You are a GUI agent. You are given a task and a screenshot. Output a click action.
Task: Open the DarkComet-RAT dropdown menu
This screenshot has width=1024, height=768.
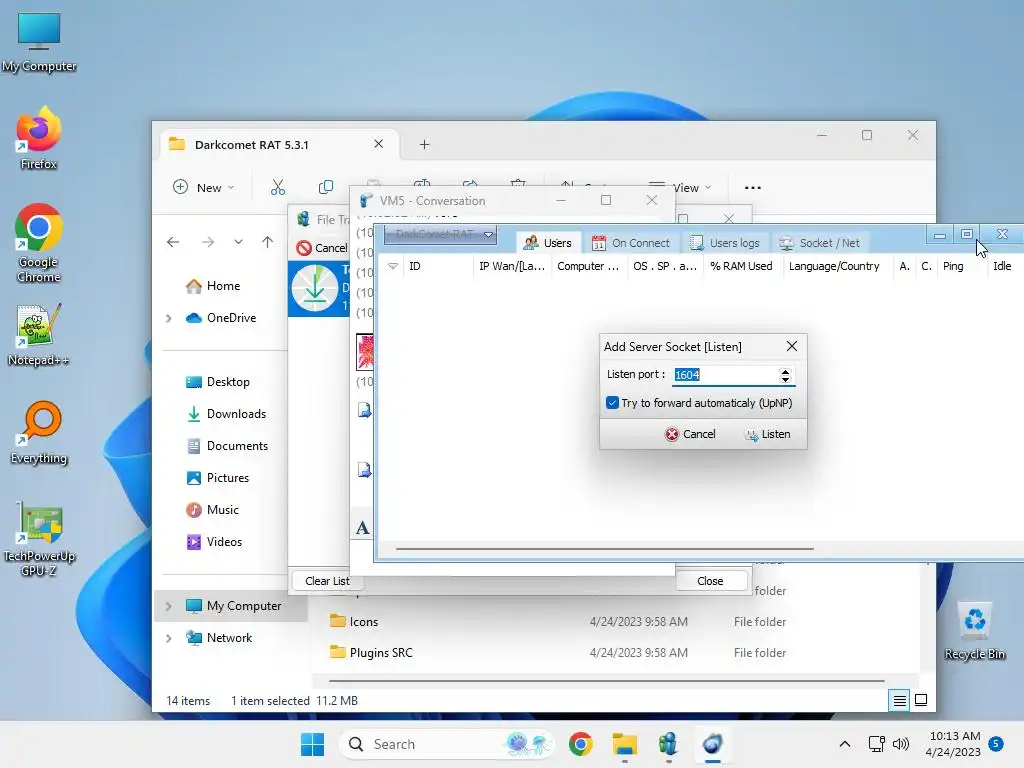point(440,234)
